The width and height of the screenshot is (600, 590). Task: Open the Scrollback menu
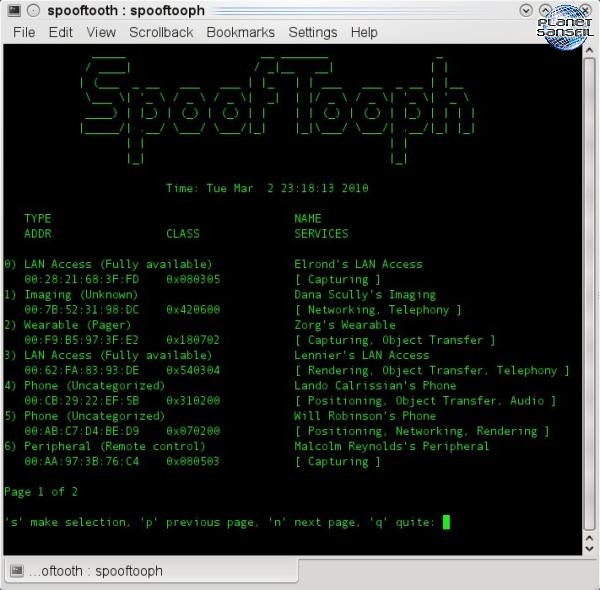pos(161,32)
